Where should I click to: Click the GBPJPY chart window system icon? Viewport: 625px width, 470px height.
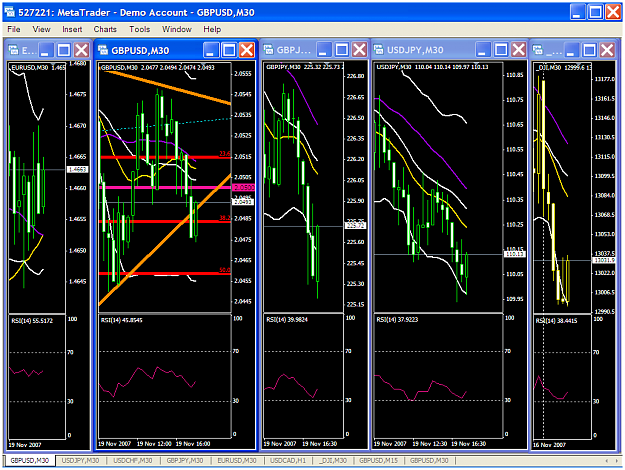tap(269, 49)
